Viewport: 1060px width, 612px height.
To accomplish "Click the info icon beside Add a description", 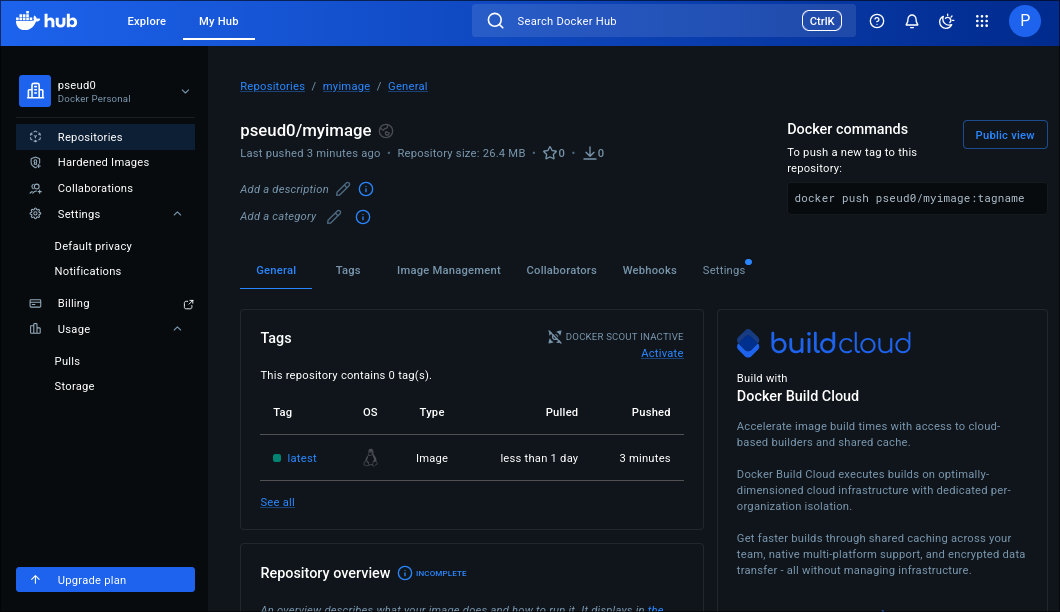I will (366, 189).
